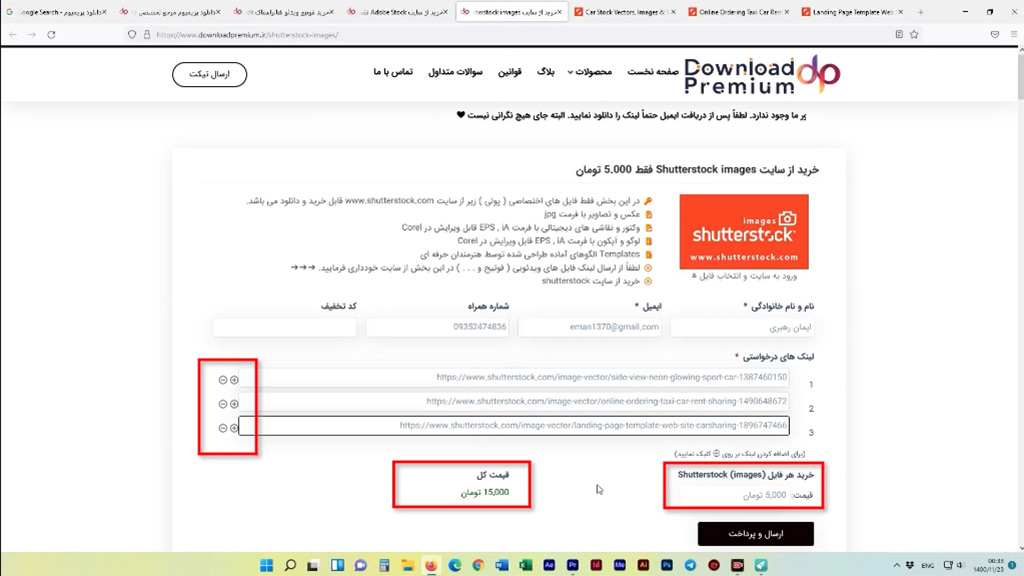1024x576 pixels.
Task: Open the قوانین rules menu item
Action: pyautogui.click(x=509, y=72)
